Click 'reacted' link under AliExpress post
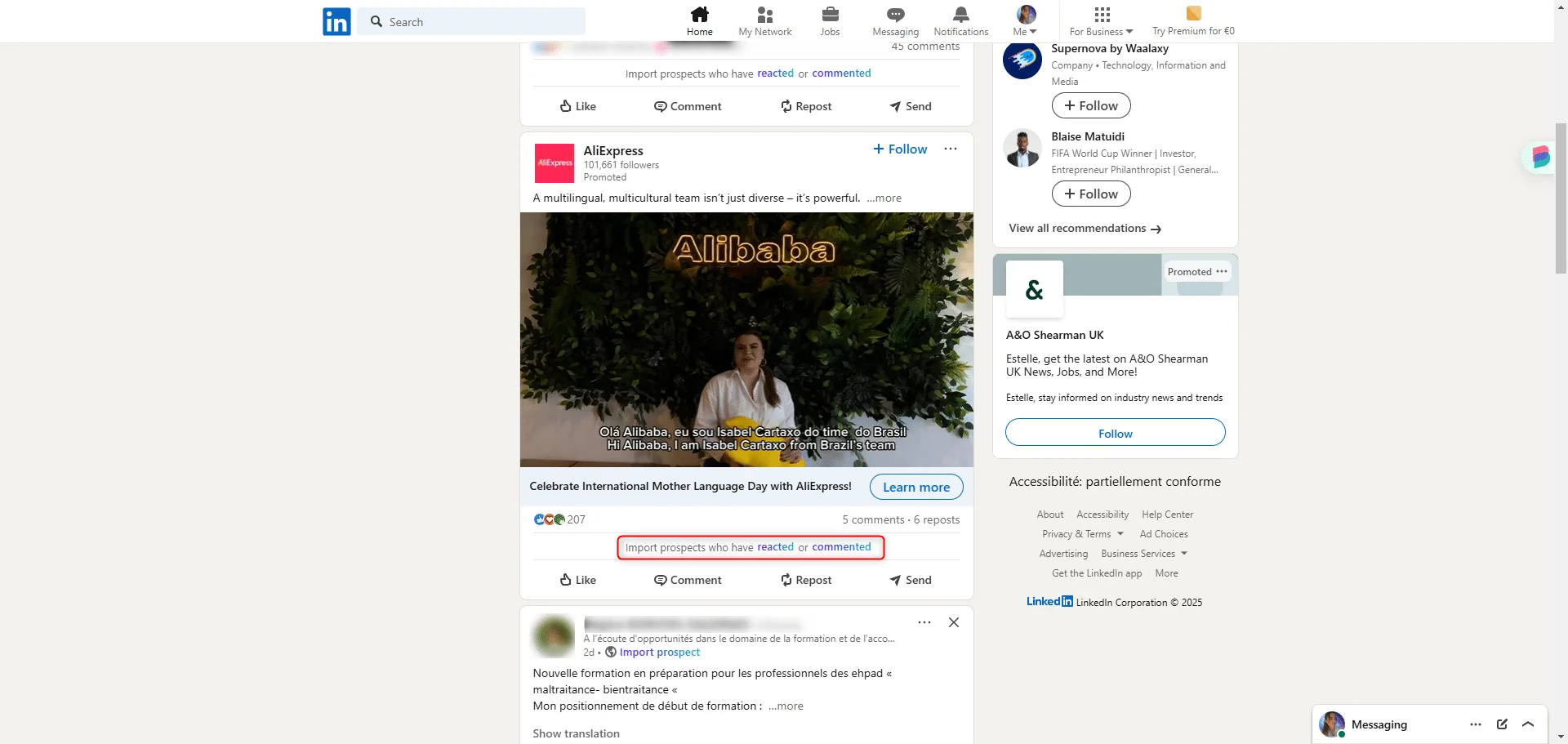The image size is (1568, 744). pos(775,547)
